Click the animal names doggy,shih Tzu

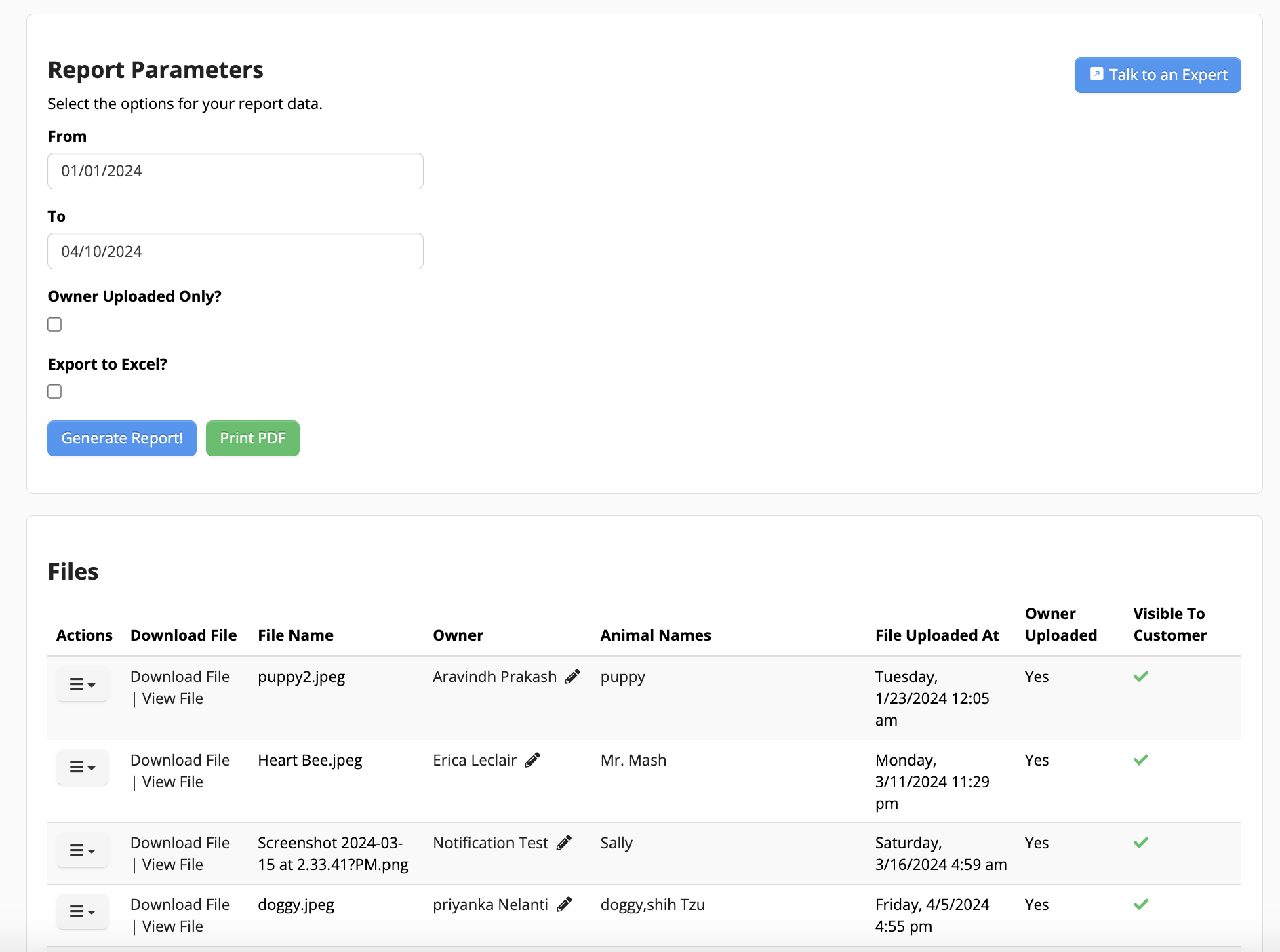coord(653,905)
